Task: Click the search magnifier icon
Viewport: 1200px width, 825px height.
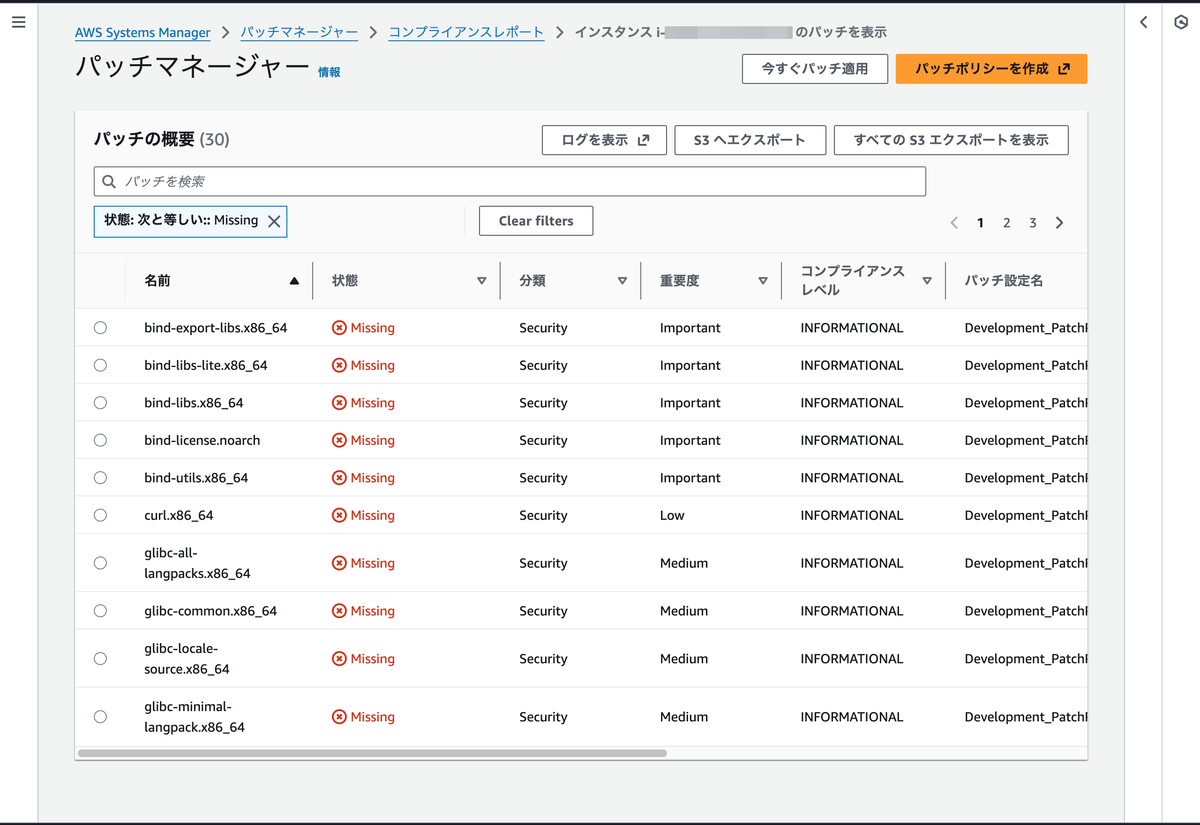Action: pyautogui.click(x=109, y=181)
